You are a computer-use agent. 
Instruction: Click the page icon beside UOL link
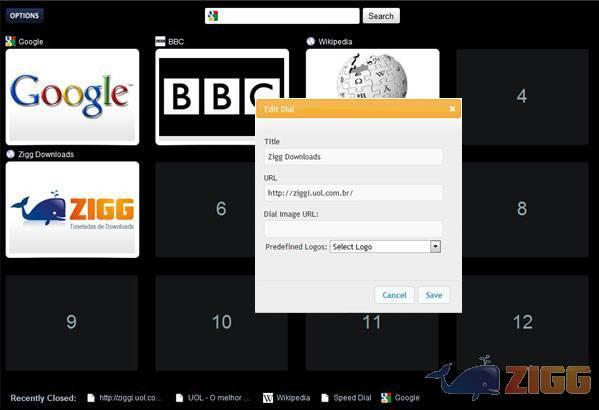[x=179, y=398]
